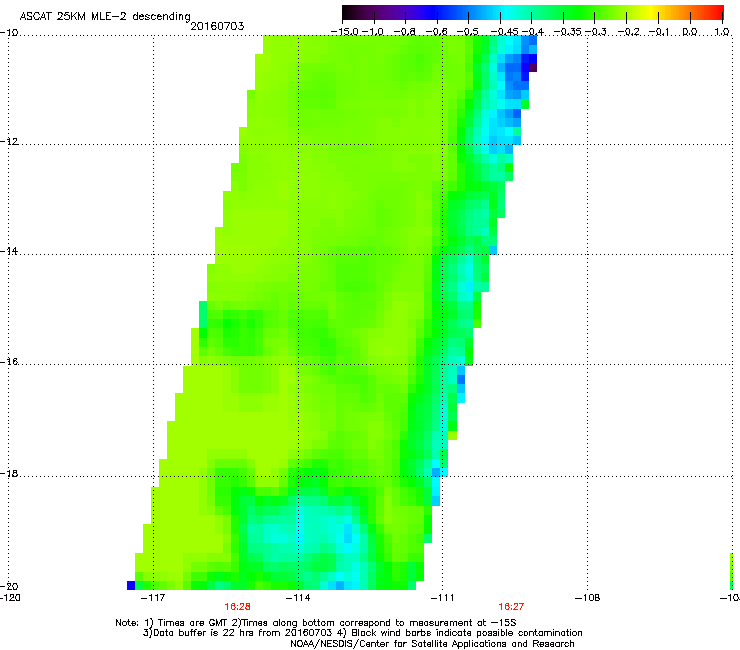Click the red end of the color bar

[717, 13]
